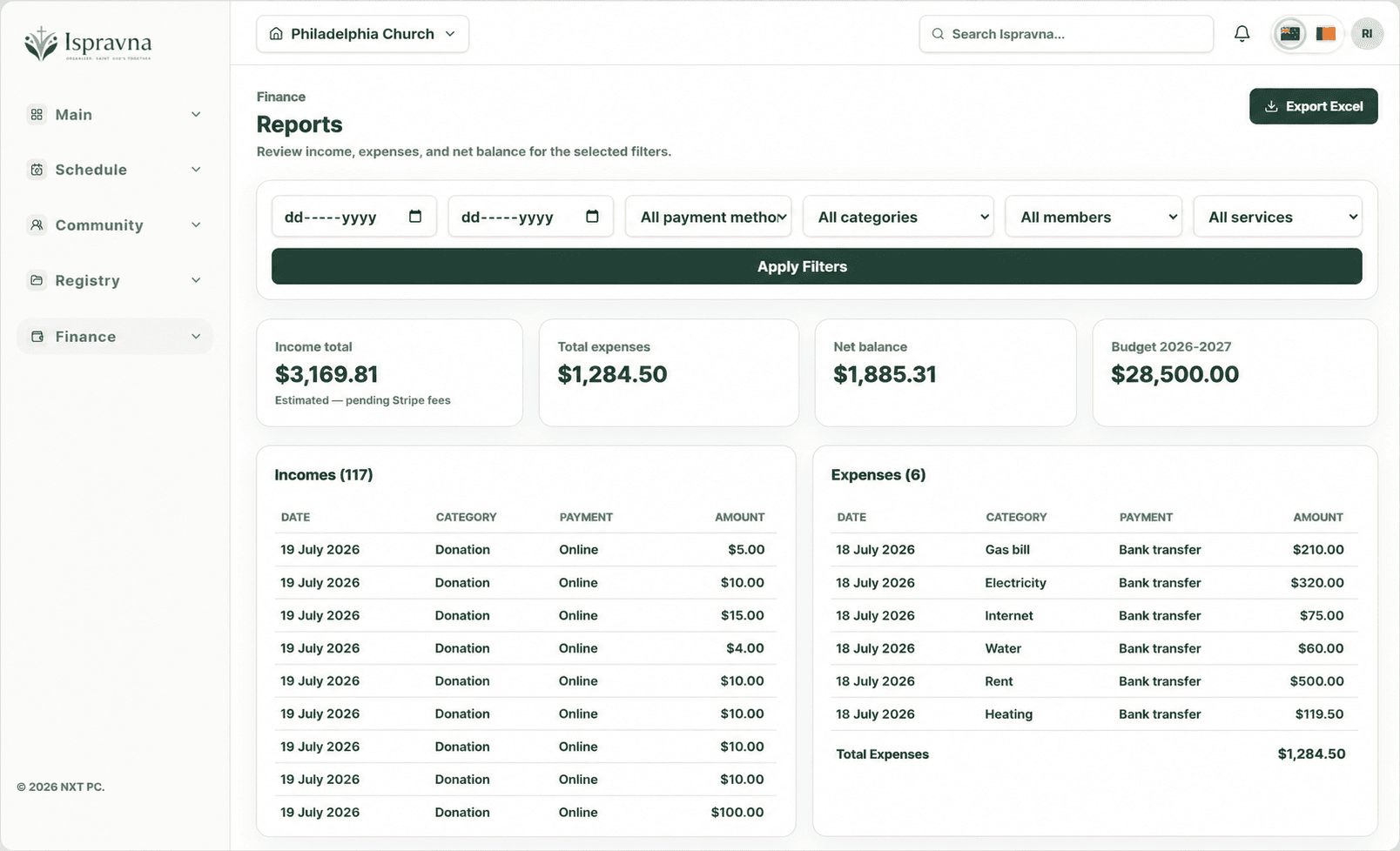Click the Rent expense category

999,681
